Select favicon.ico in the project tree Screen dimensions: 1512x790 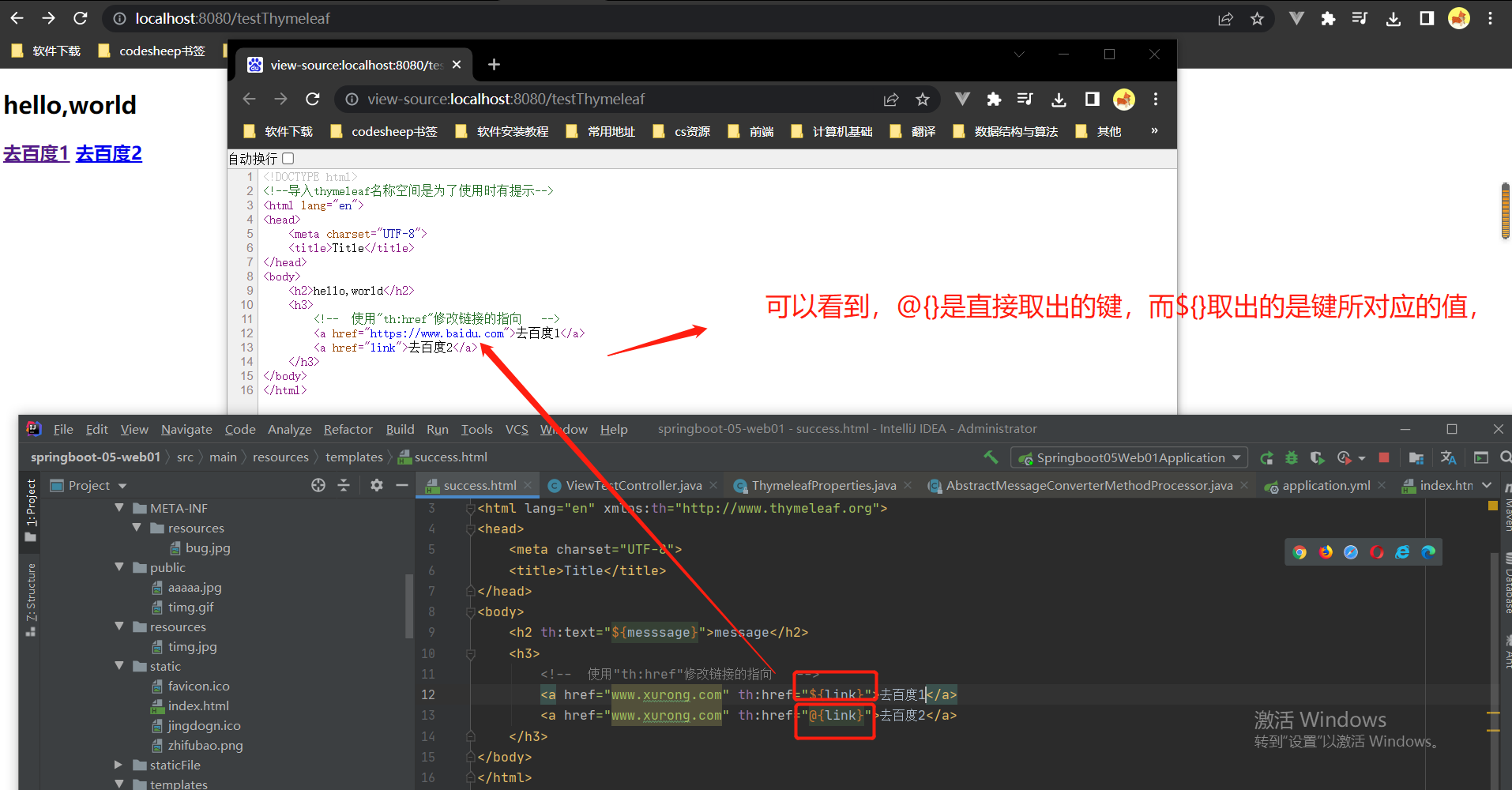[198, 686]
